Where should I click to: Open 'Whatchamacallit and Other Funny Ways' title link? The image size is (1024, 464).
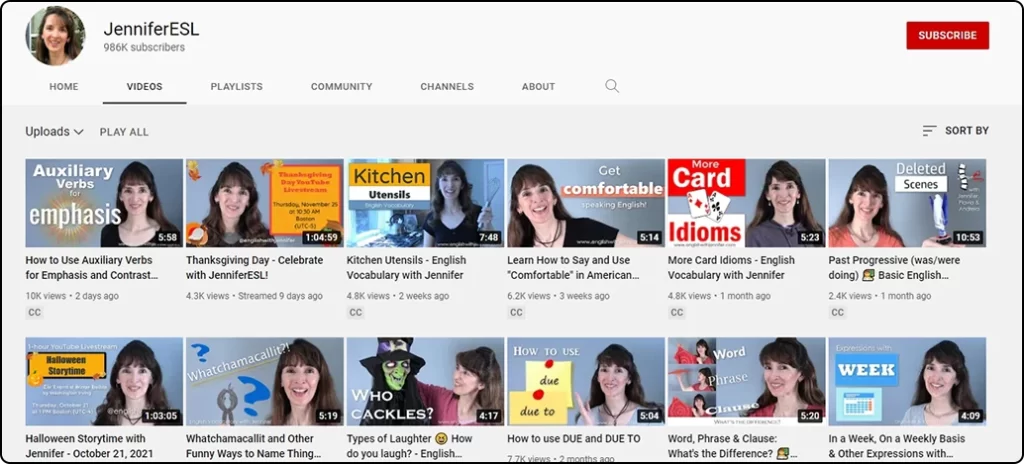click(253, 446)
